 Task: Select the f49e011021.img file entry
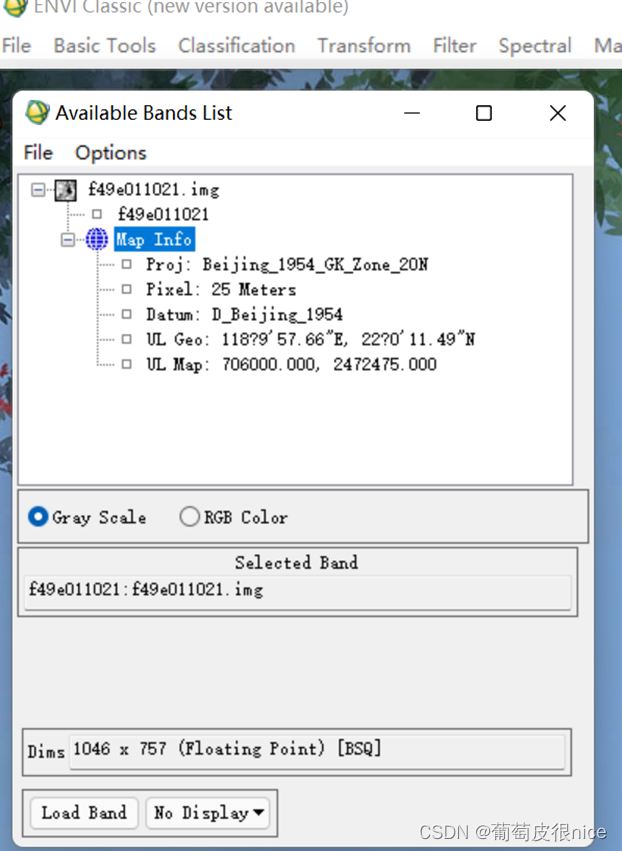click(154, 190)
